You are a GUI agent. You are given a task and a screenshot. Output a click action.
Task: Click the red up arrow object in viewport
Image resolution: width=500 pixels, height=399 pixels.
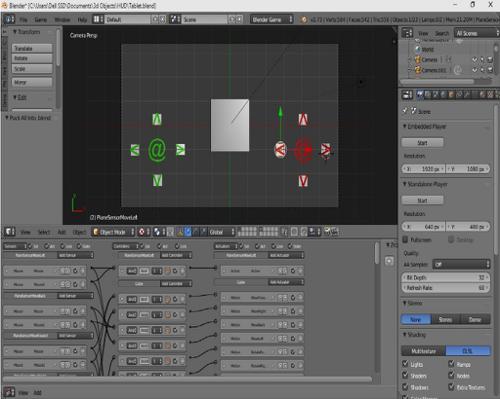pos(303,119)
